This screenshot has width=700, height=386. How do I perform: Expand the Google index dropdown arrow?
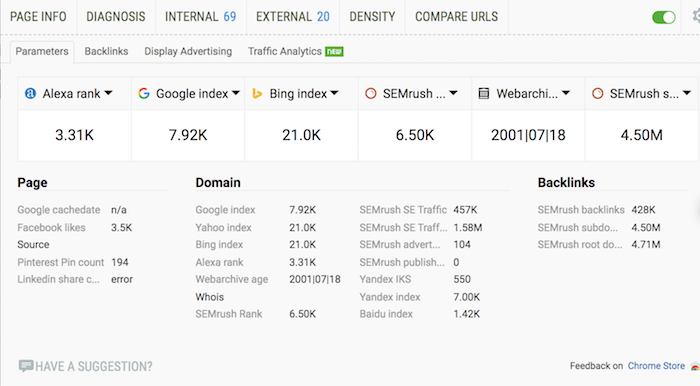click(x=236, y=93)
